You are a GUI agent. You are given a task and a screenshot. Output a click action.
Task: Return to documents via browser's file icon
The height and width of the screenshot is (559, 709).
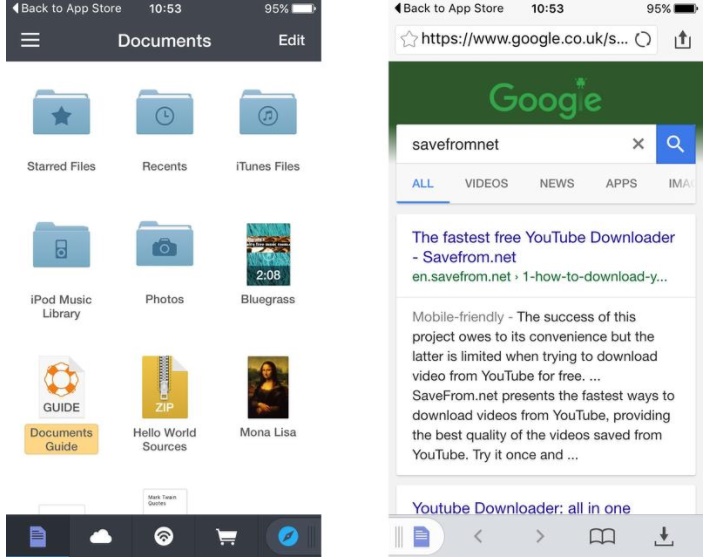coord(421,536)
